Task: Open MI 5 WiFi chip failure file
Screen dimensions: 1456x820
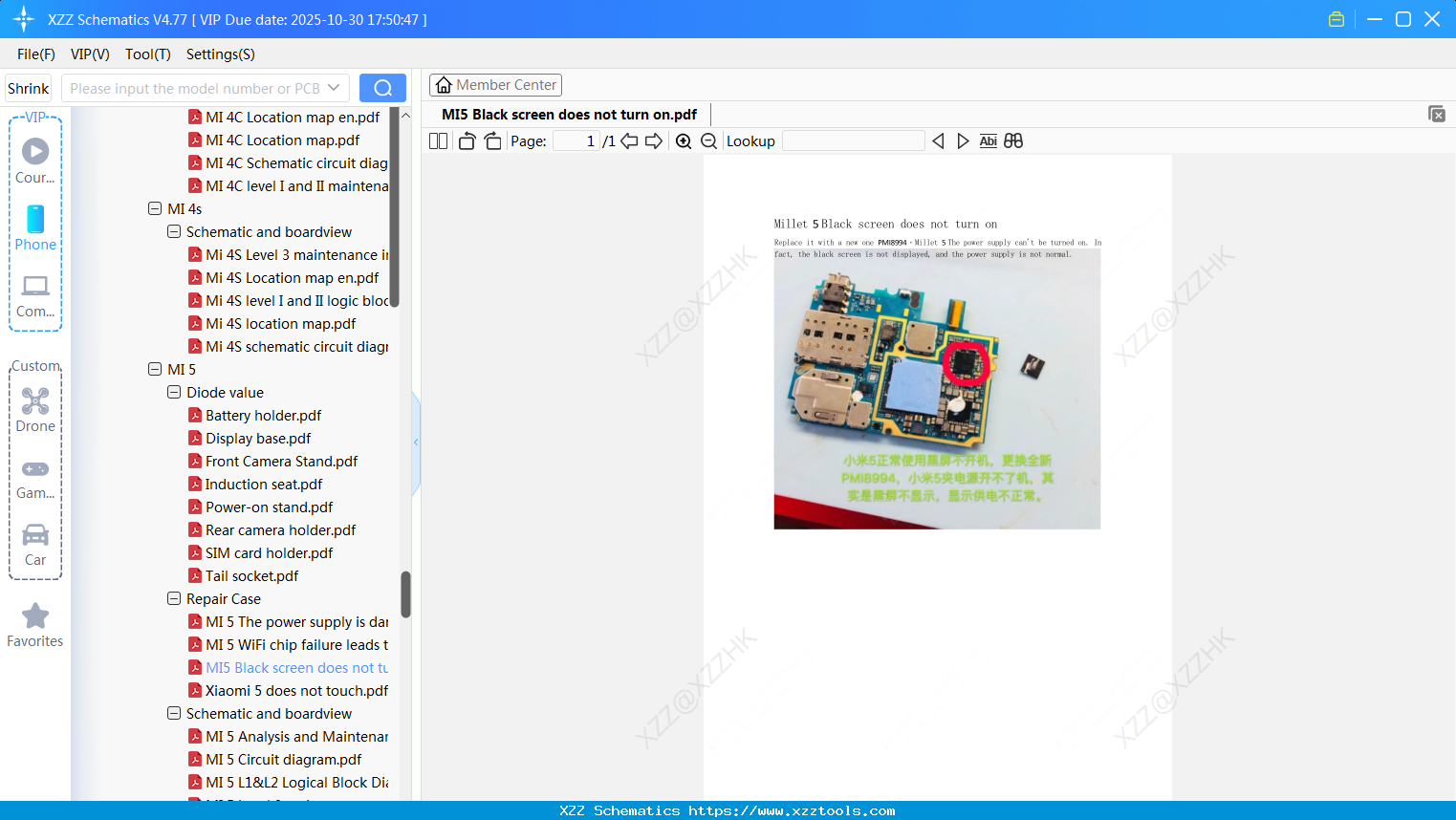Action: pos(296,644)
